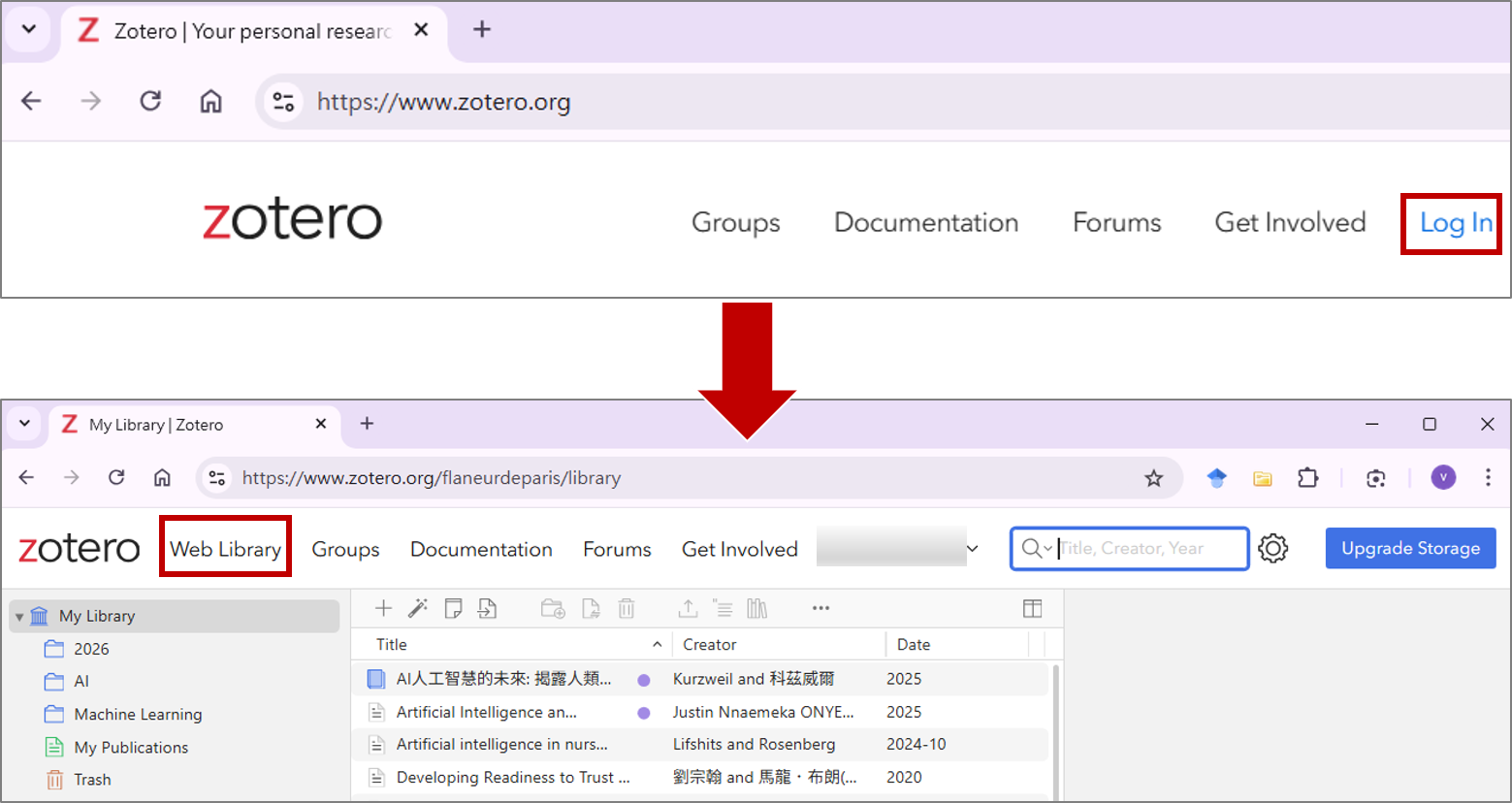The image size is (1512, 803).
Task: Create a new standalone note
Action: [453, 608]
